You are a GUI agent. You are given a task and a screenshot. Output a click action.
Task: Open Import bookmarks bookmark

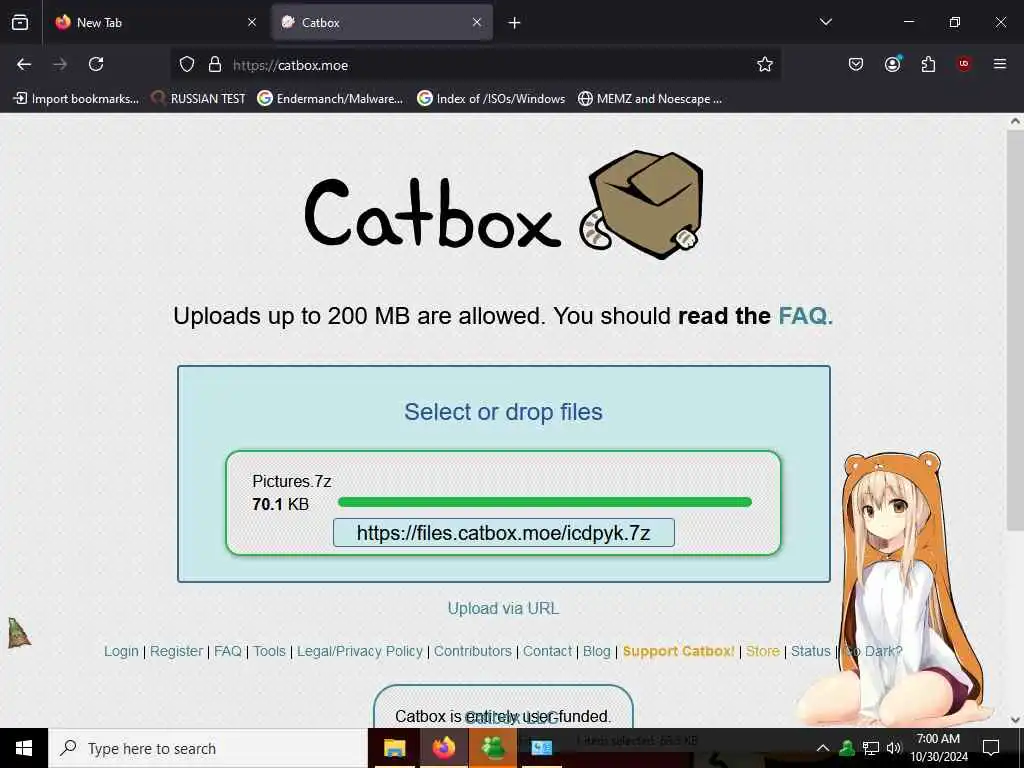click(76, 99)
